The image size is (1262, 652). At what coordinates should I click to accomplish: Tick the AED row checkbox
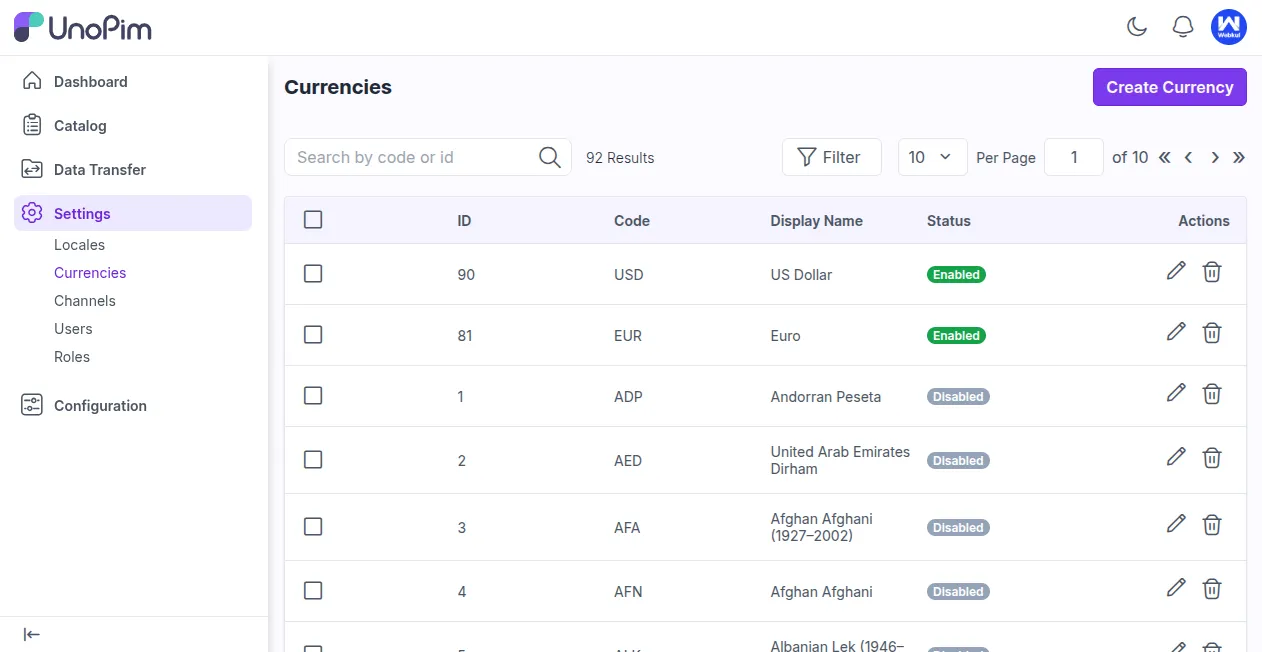click(x=313, y=460)
